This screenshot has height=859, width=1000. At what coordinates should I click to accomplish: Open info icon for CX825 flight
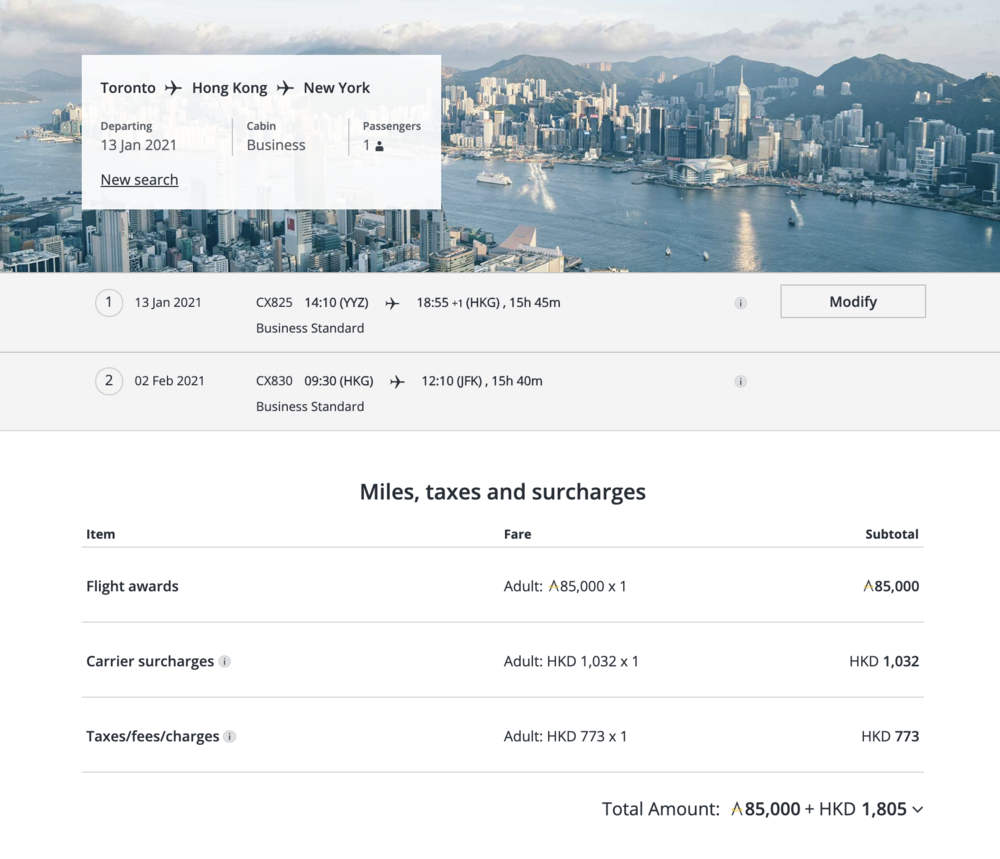coord(740,303)
